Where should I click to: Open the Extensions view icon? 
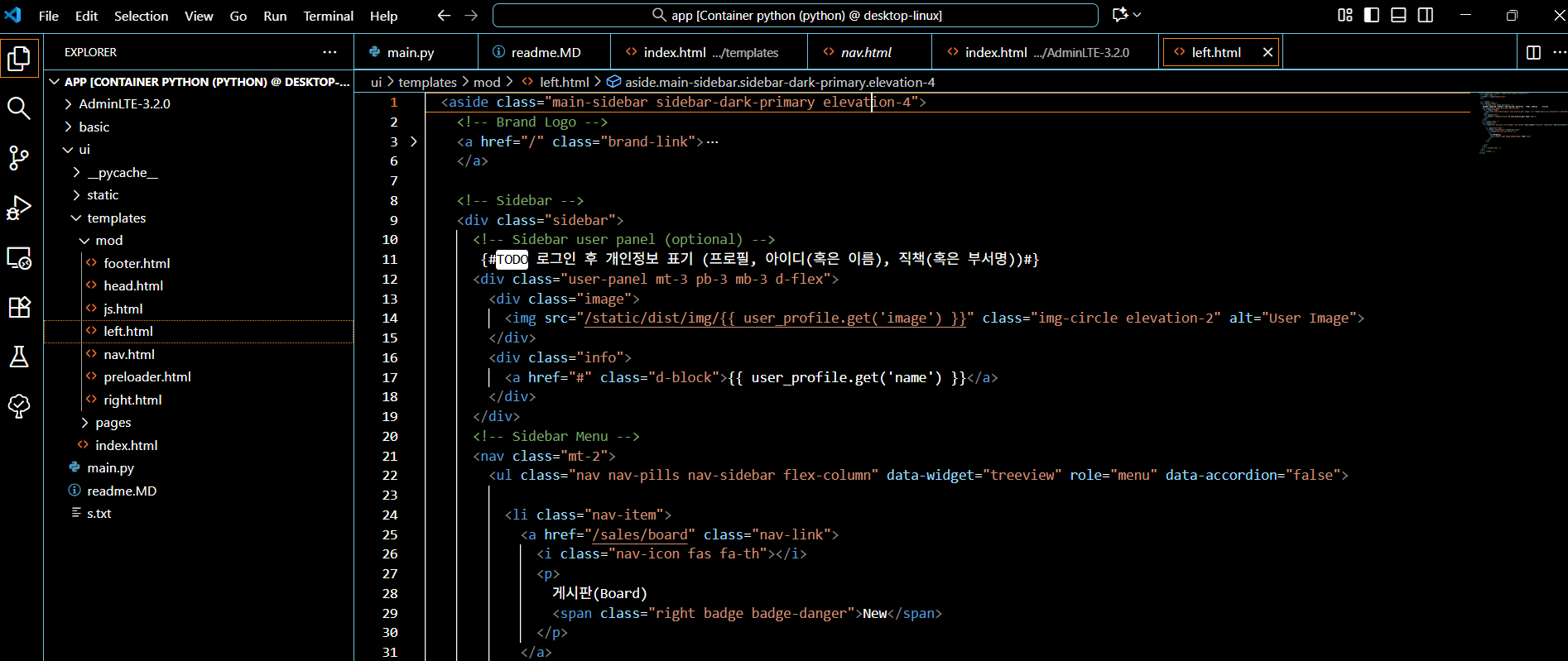tap(19, 307)
